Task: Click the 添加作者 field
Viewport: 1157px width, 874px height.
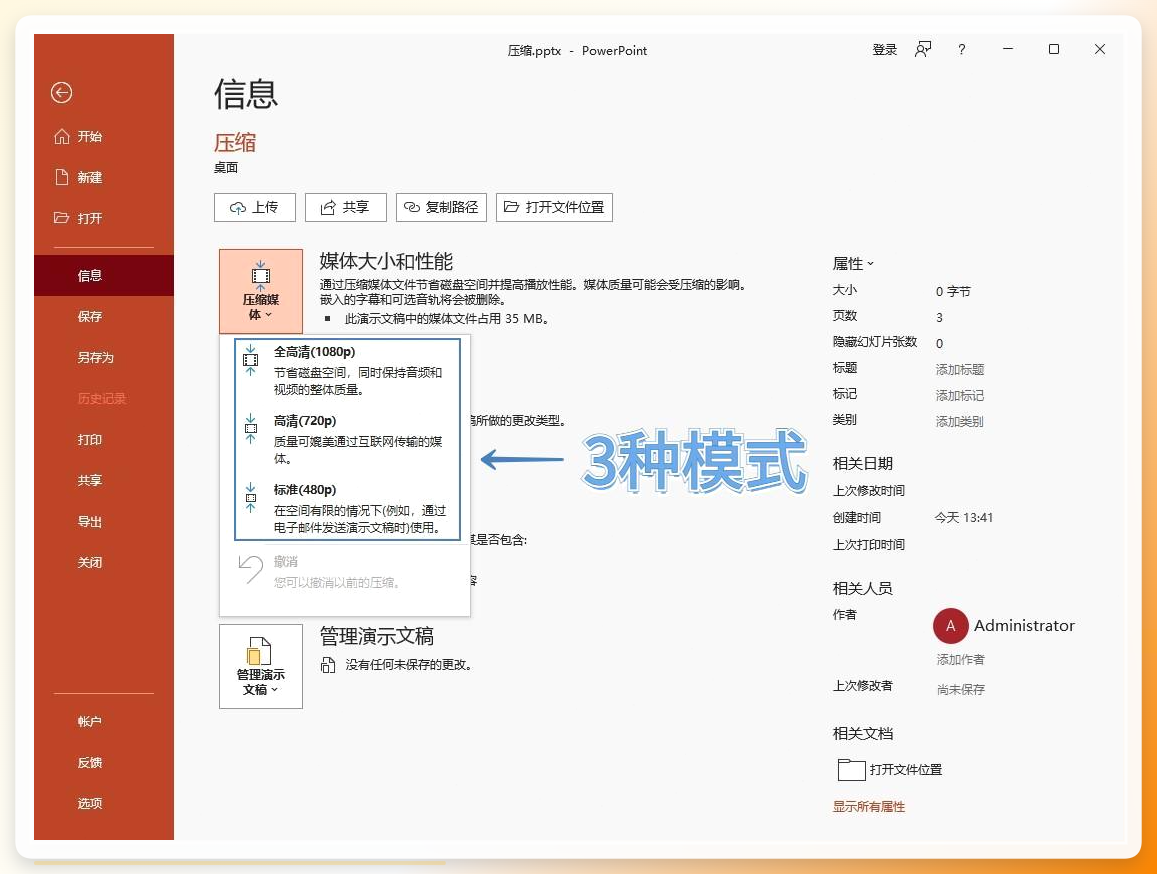Action: (x=961, y=659)
